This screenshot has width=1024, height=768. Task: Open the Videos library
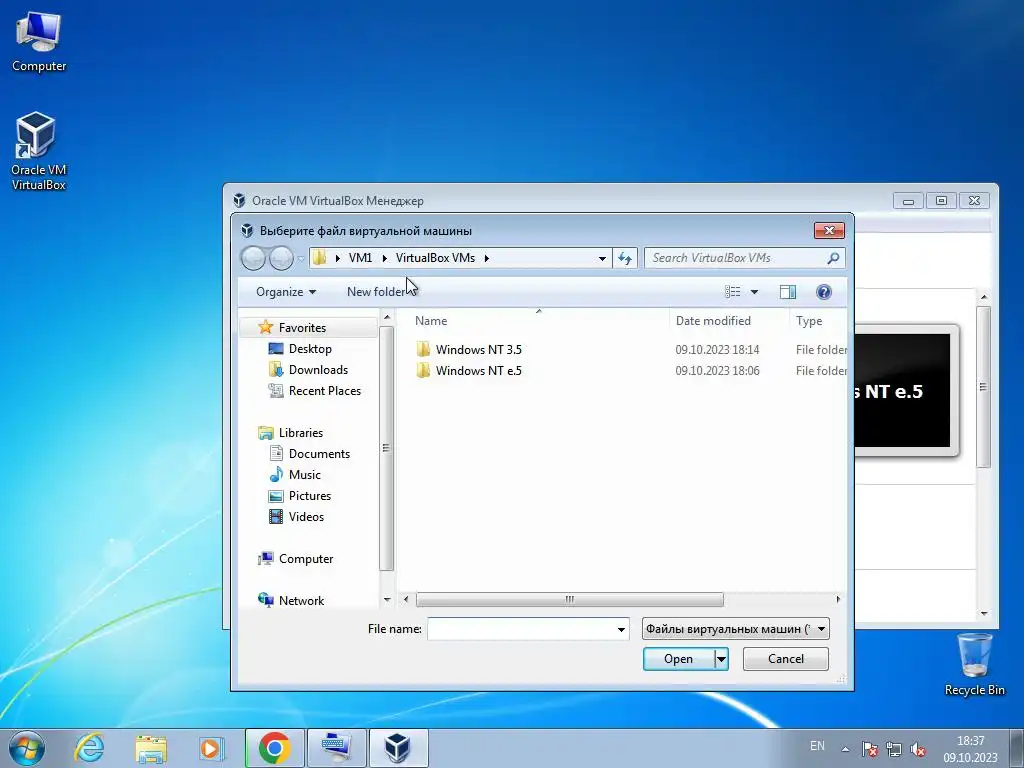306,516
